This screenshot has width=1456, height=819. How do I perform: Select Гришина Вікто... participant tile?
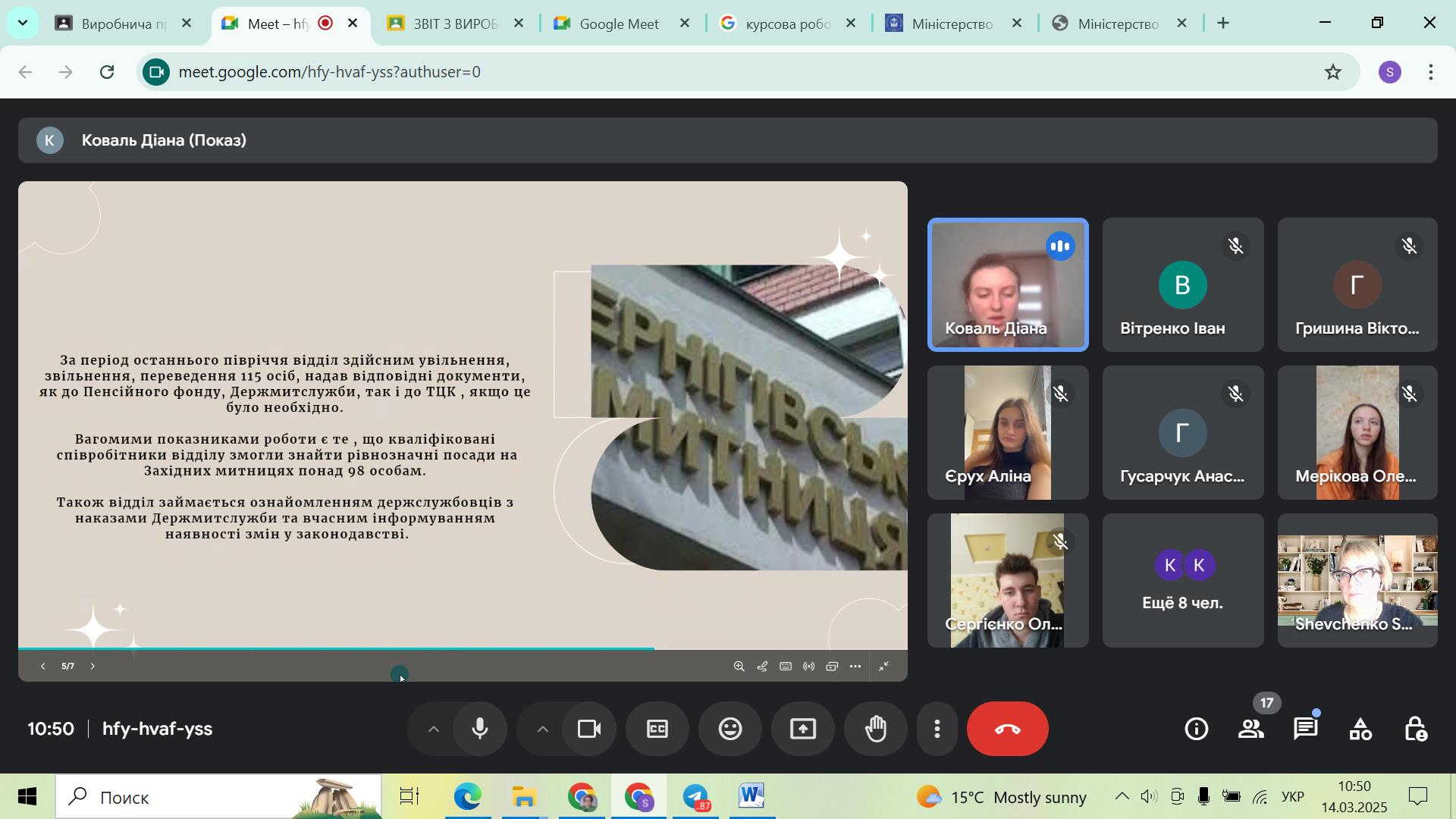[1357, 284]
